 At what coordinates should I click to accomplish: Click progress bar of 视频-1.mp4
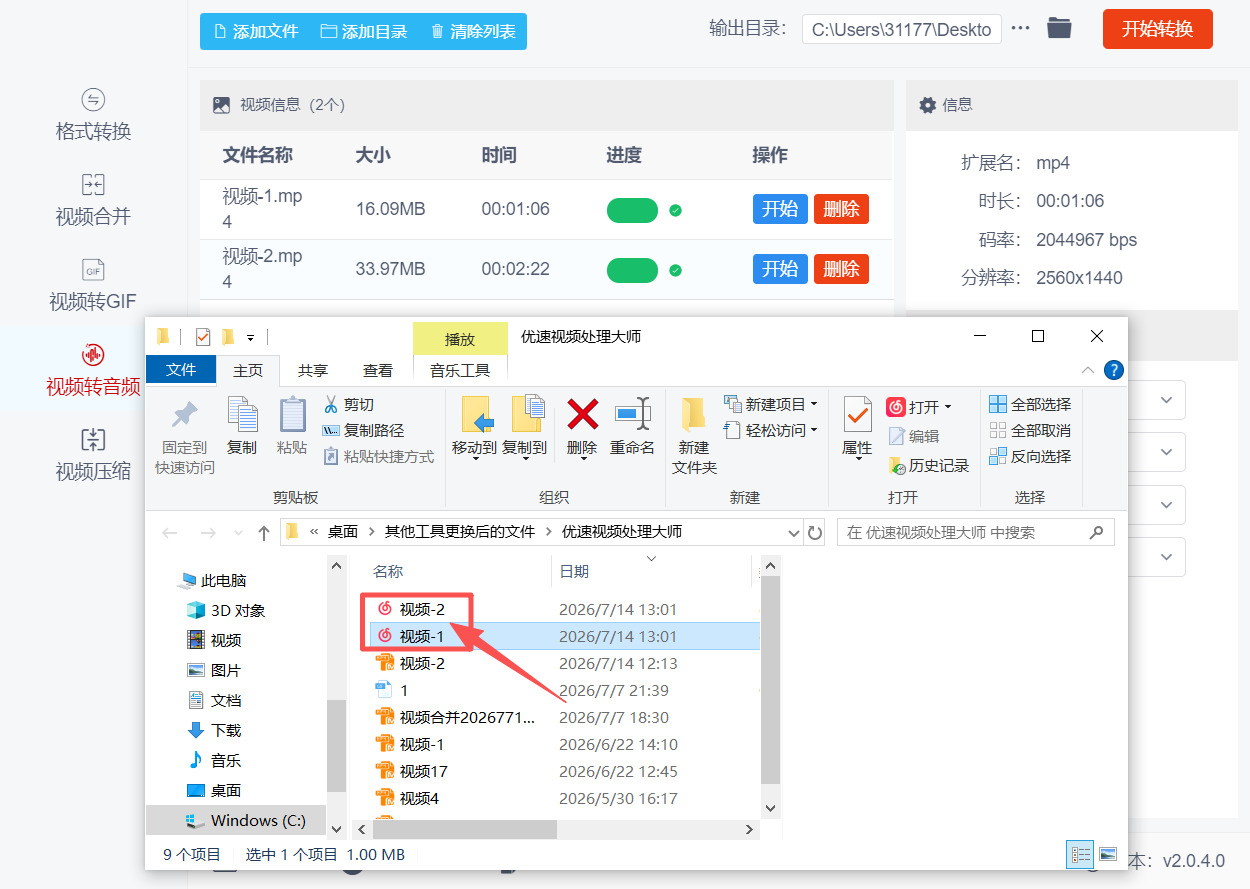(632, 210)
